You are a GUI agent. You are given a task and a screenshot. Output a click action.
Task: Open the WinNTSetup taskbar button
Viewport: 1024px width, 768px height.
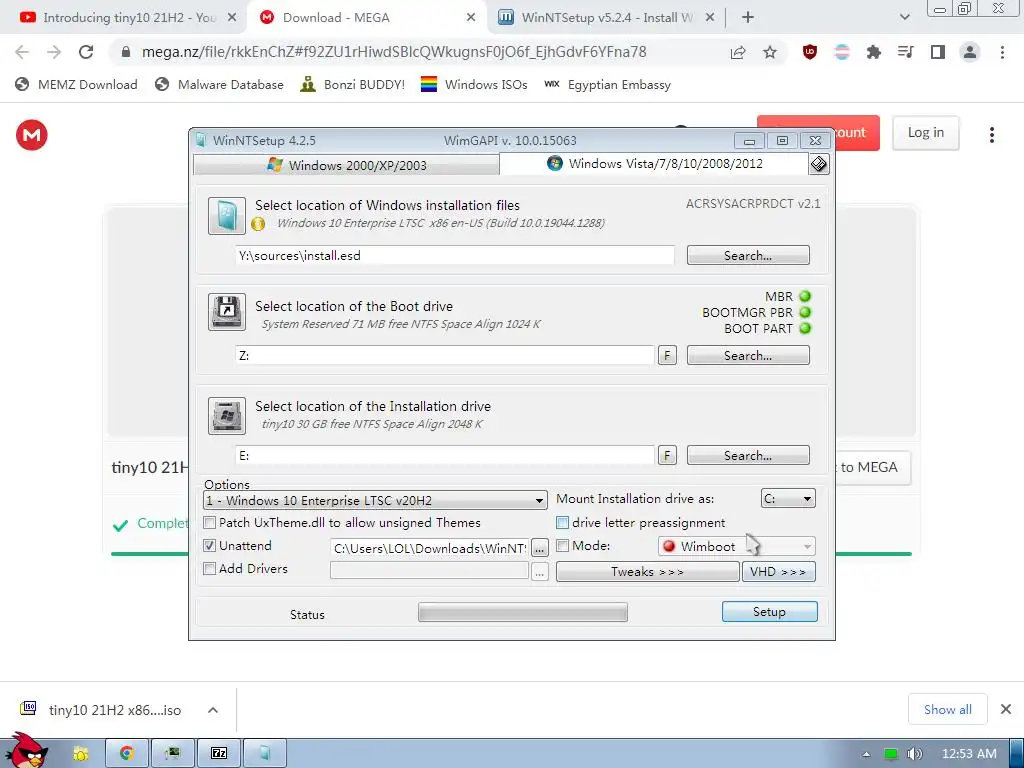pos(264,753)
